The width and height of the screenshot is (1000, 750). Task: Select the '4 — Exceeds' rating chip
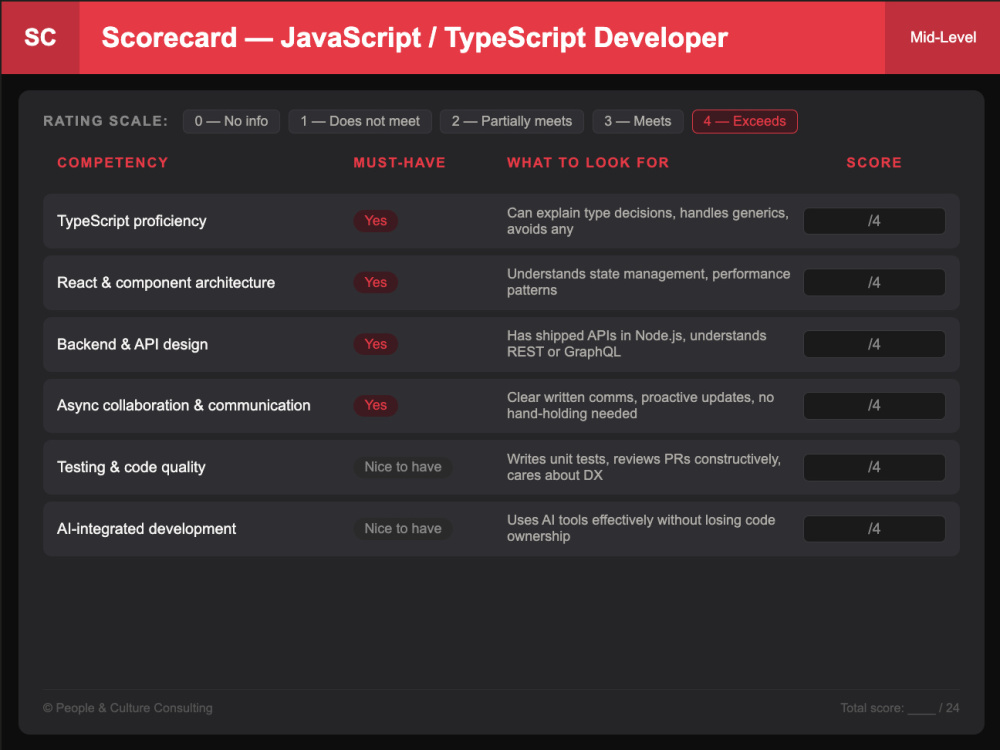(744, 121)
